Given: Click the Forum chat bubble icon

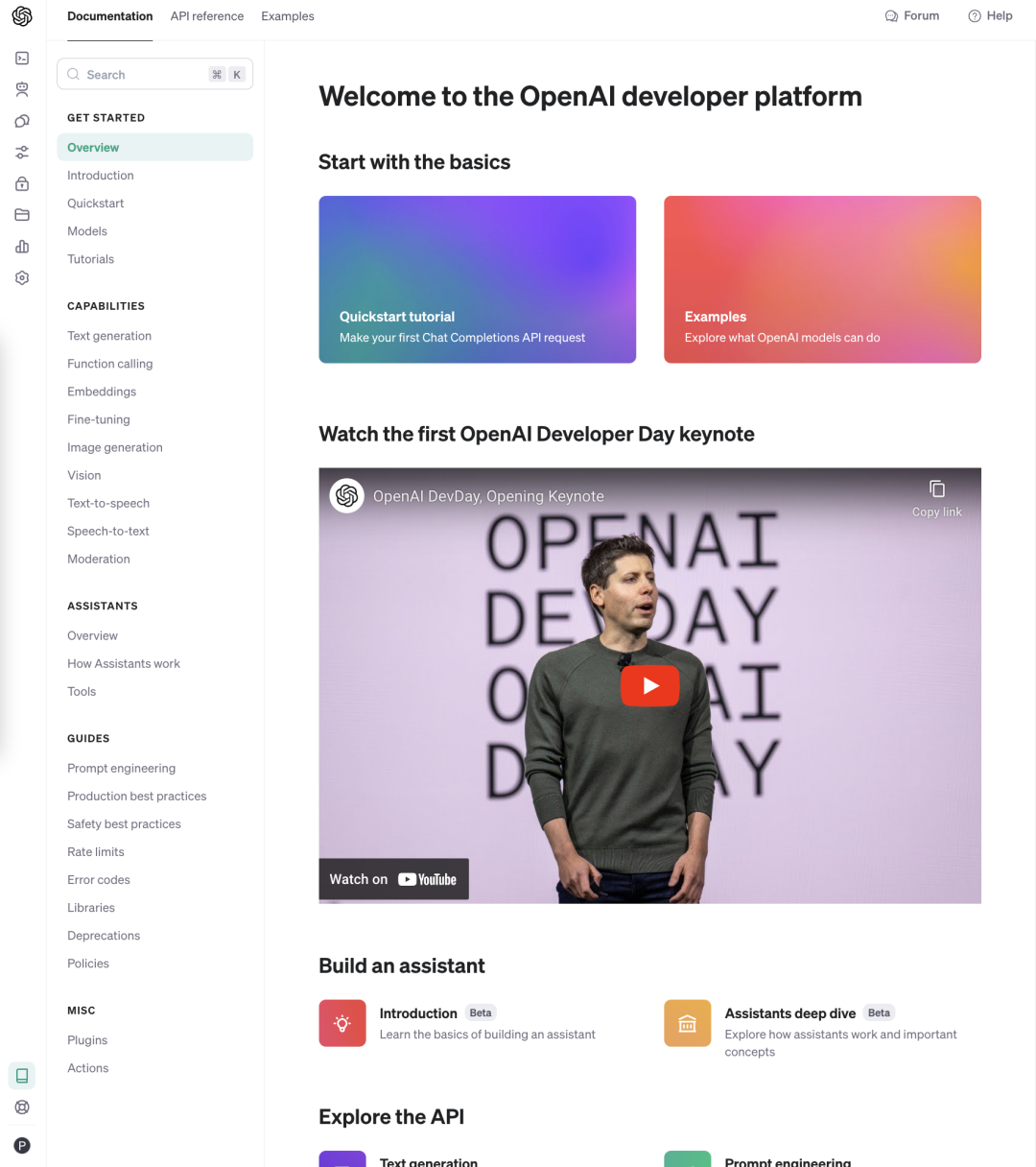Looking at the screenshot, I should coord(891,16).
